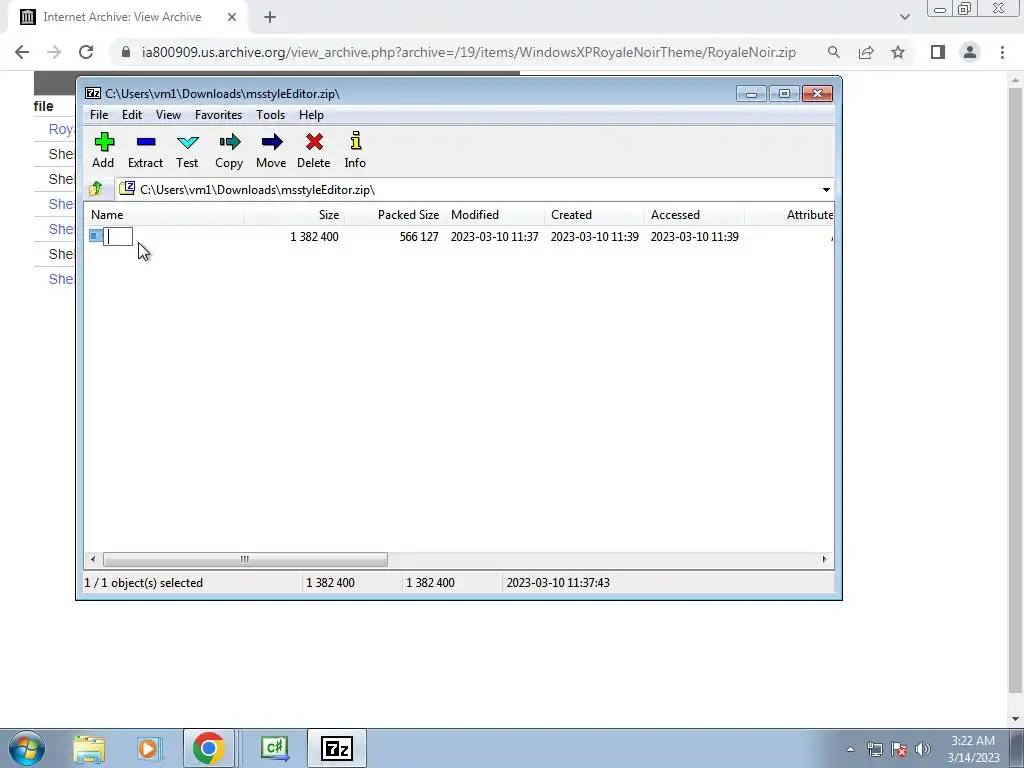Launch Media Player from the taskbar
This screenshot has height=768, width=1024.
click(148, 748)
